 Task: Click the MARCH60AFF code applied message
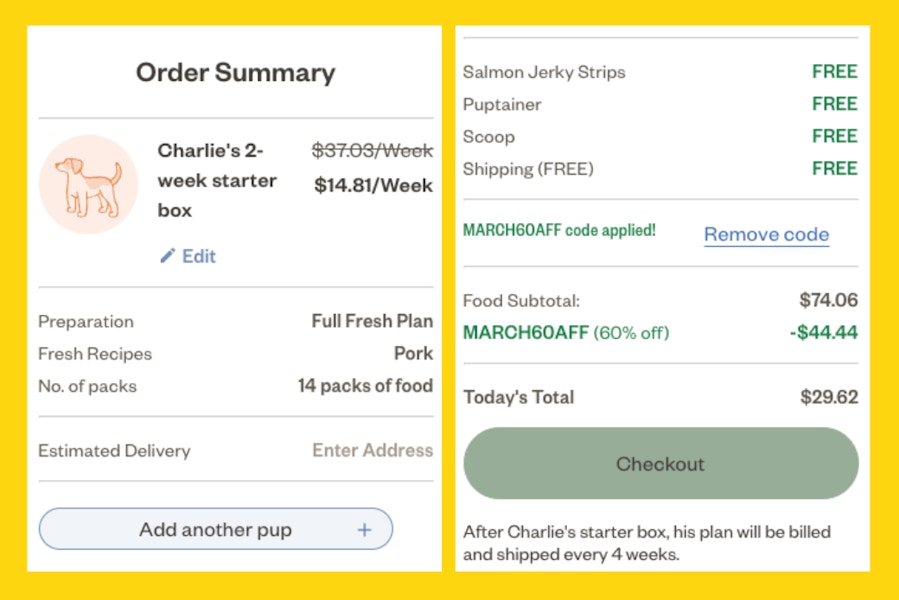pyautogui.click(x=559, y=230)
